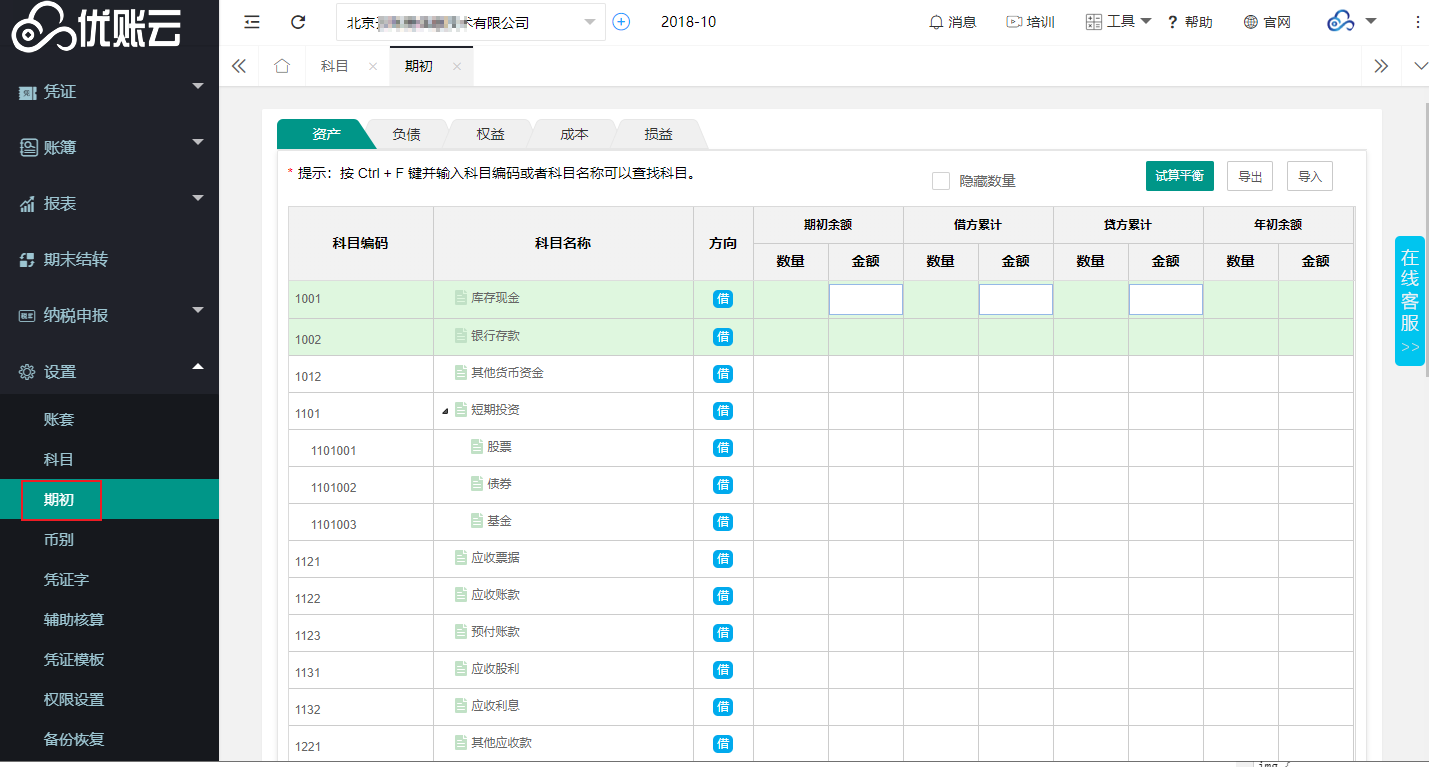Toggle 借 direction badge for 库存现金

click(723, 299)
